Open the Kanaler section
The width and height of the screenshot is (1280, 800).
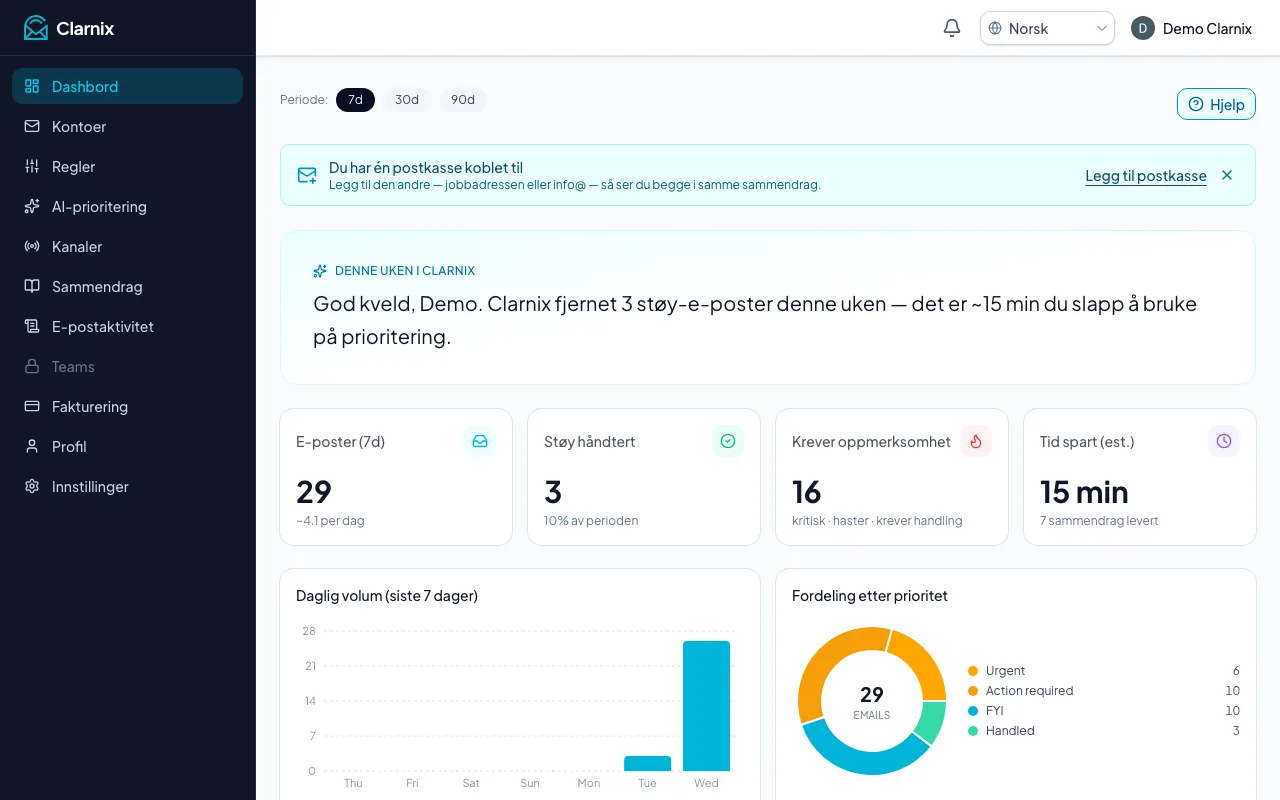coord(127,246)
